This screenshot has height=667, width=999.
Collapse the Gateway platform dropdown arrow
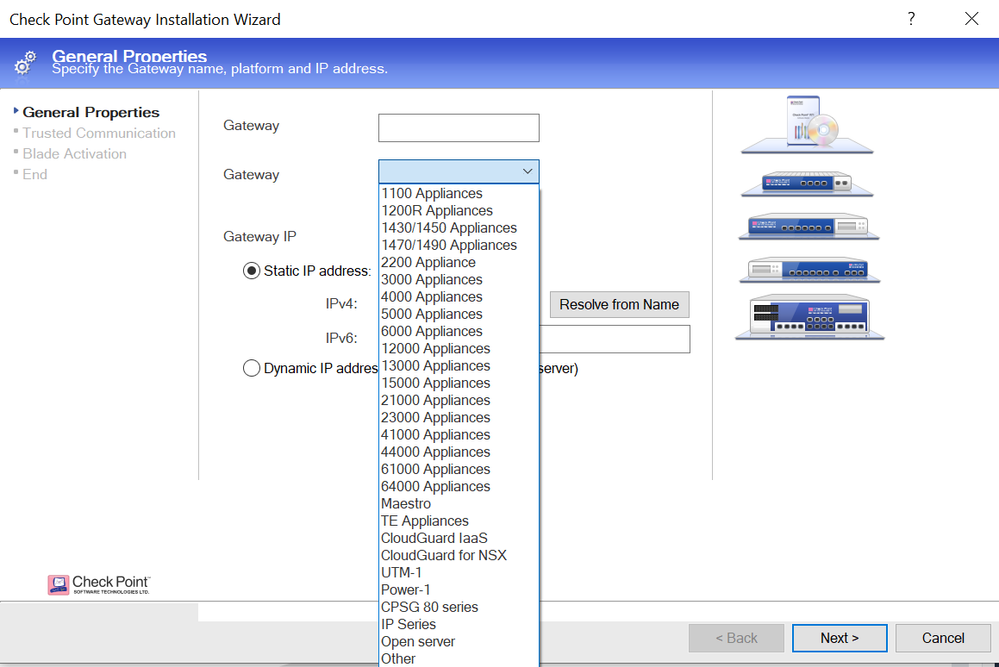pyautogui.click(x=527, y=171)
